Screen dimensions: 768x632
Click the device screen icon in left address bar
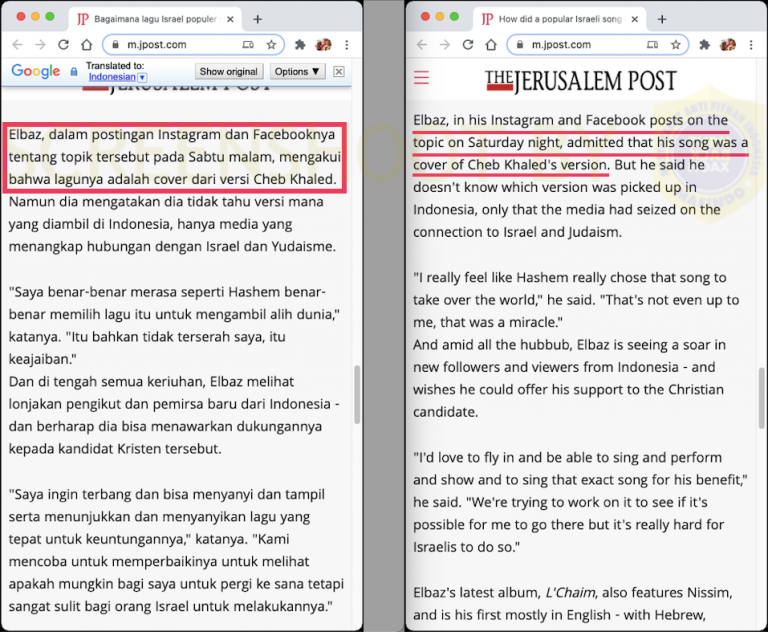tap(248, 45)
